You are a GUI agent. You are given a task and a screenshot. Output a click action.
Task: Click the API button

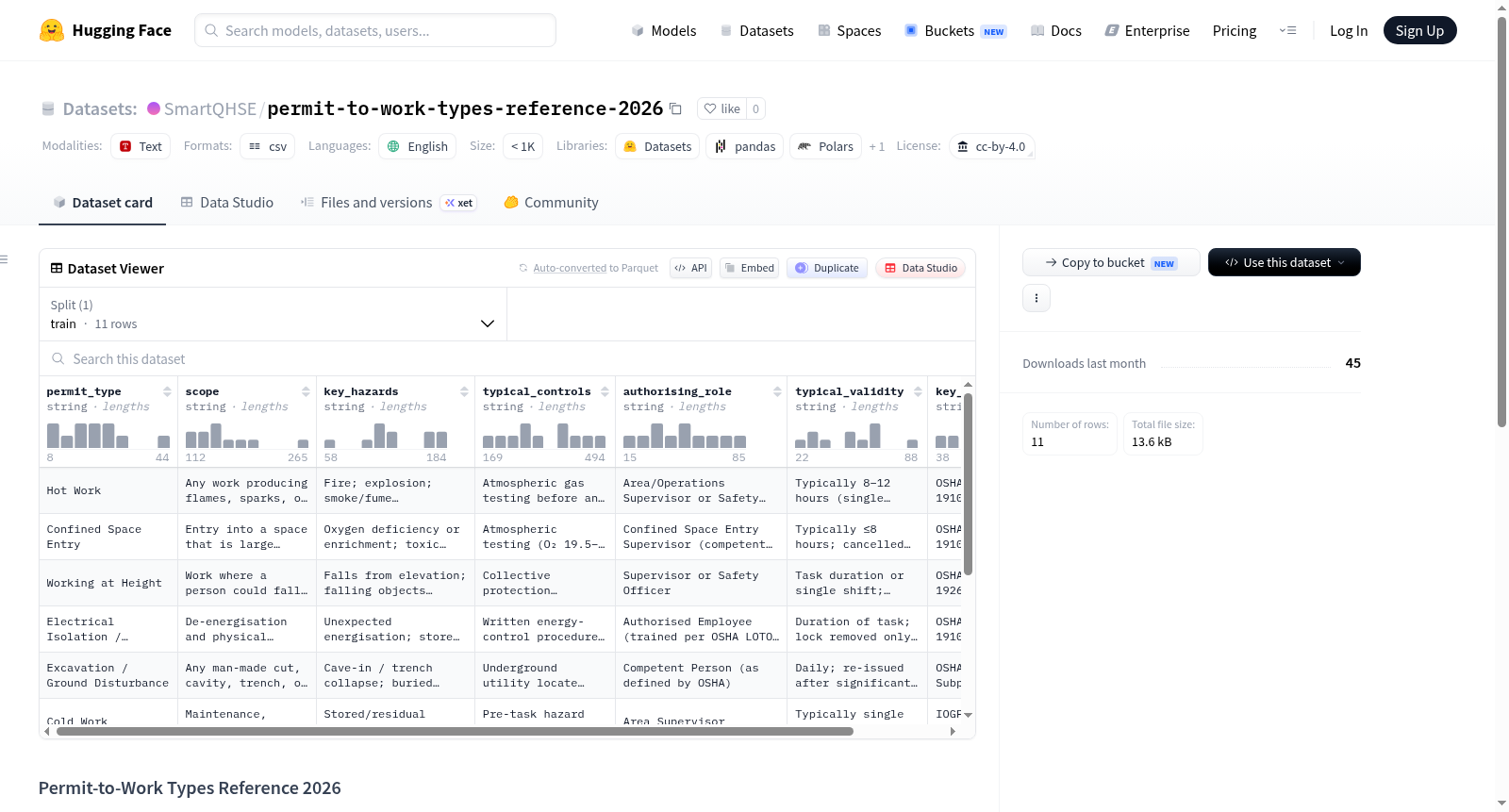[x=690, y=268]
